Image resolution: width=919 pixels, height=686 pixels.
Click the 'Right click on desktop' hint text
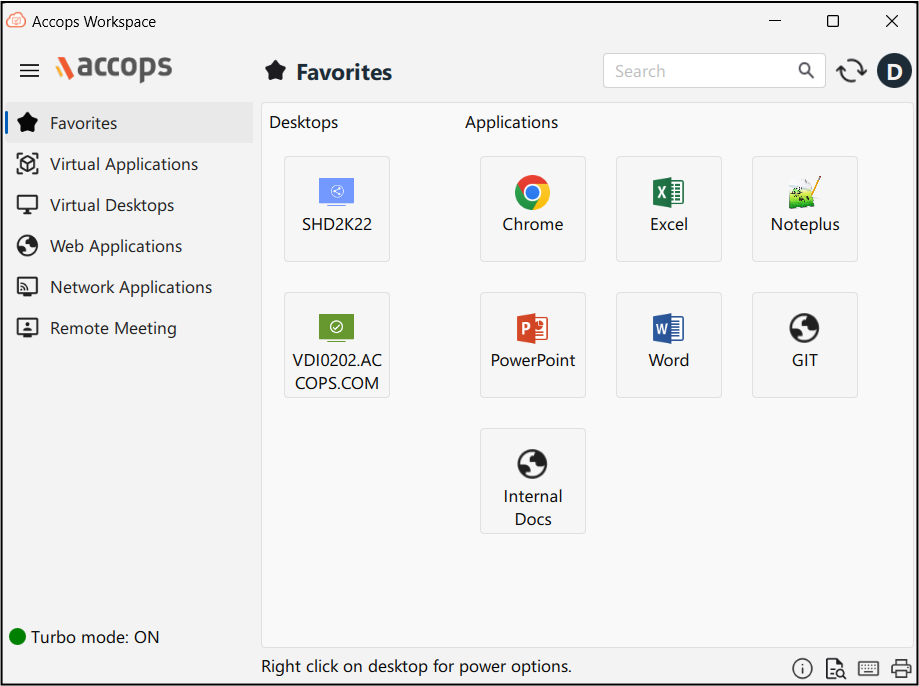(x=416, y=667)
